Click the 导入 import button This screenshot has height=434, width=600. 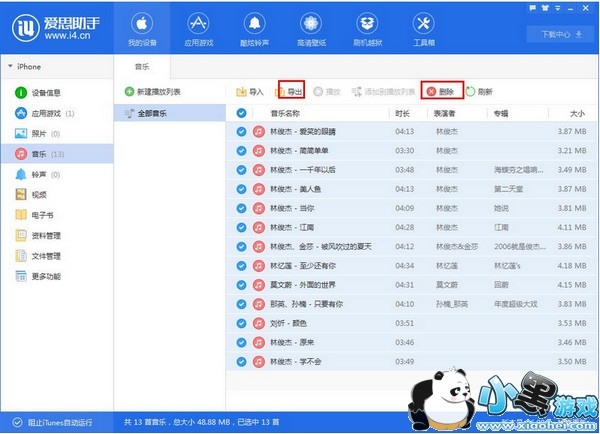tap(250, 92)
